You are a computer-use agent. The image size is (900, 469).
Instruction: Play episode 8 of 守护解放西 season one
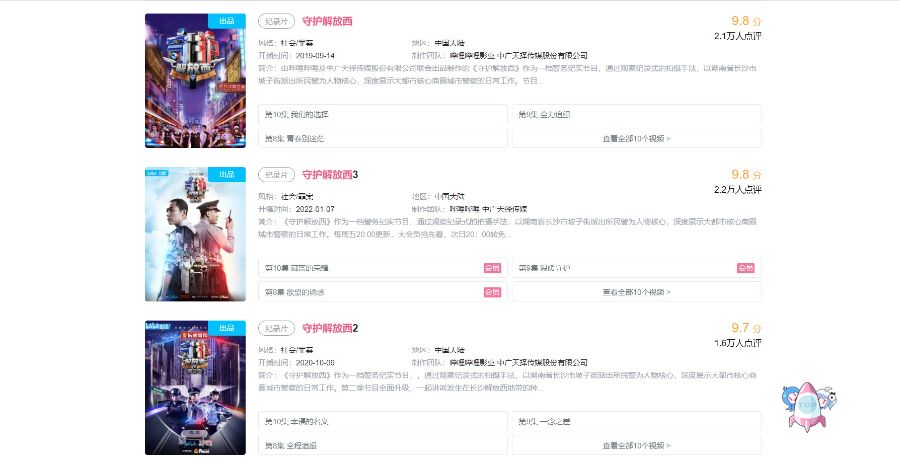[x=383, y=138]
